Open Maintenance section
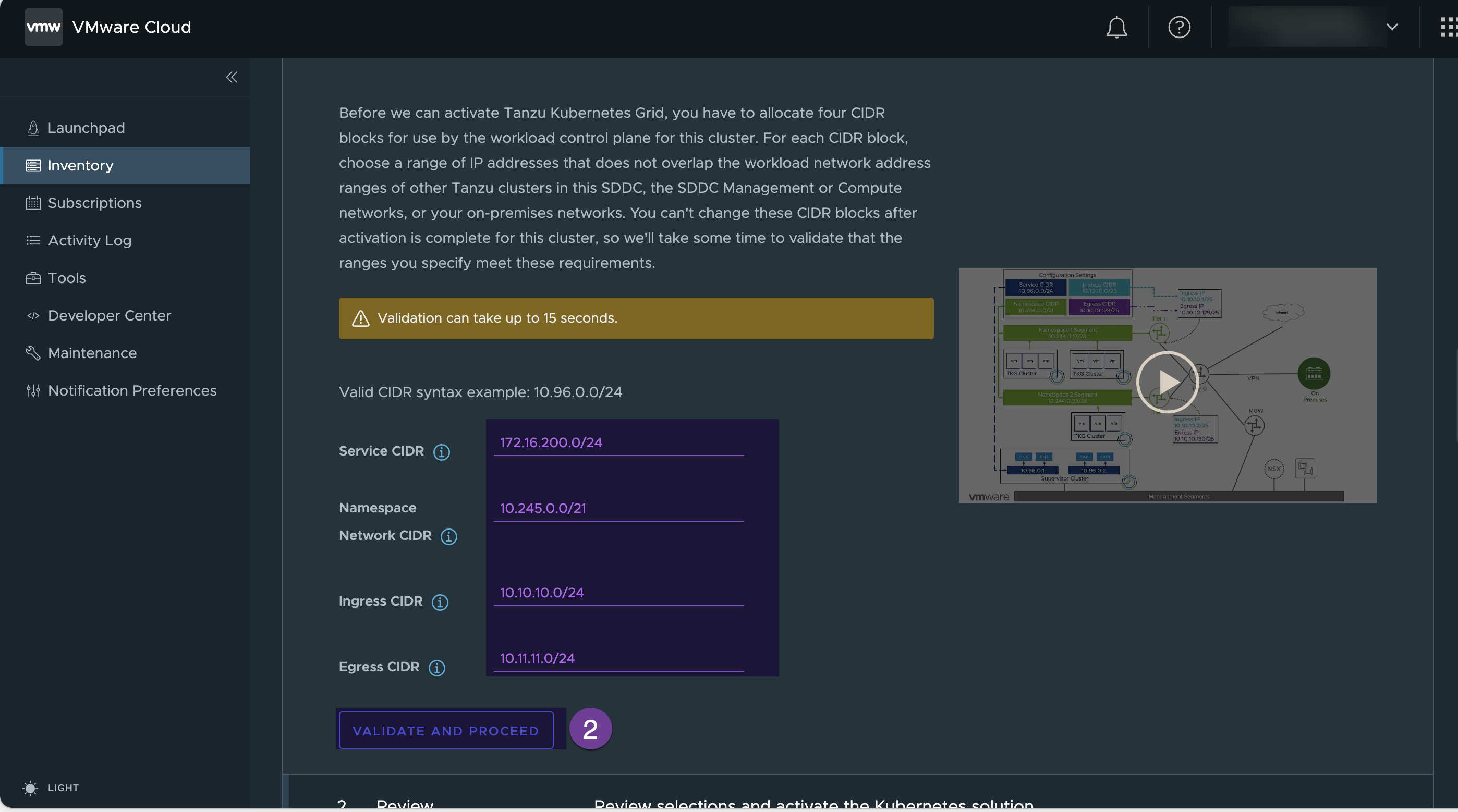Image resolution: width=1458 pixels, height=812 pixels. coord(125,352)
